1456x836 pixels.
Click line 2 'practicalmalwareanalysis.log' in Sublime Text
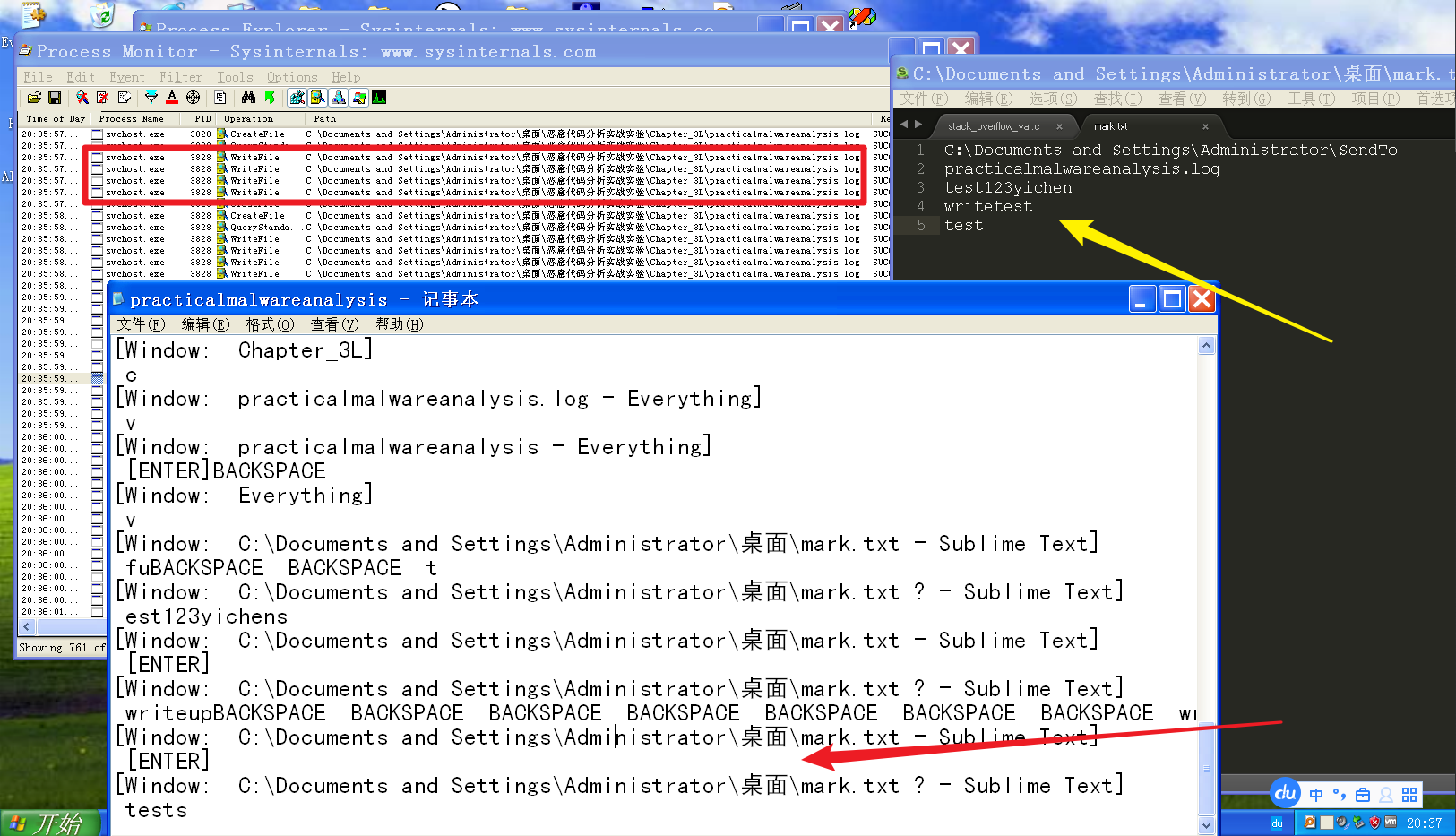(x=1081, y=169)
